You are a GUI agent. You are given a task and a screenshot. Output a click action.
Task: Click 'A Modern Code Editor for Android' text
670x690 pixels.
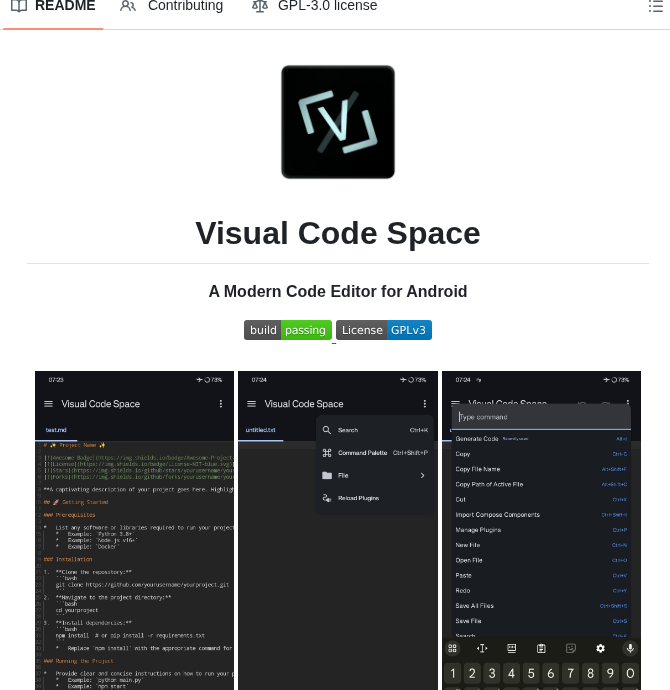point(338,291)
